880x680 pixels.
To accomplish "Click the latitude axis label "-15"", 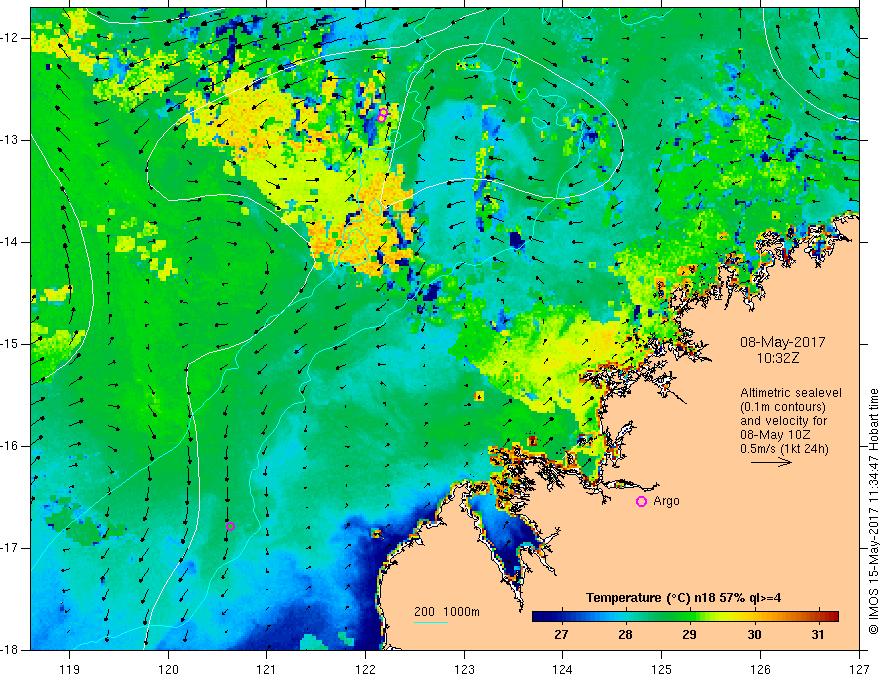I will pyautogui.click(x=10, y=344).
